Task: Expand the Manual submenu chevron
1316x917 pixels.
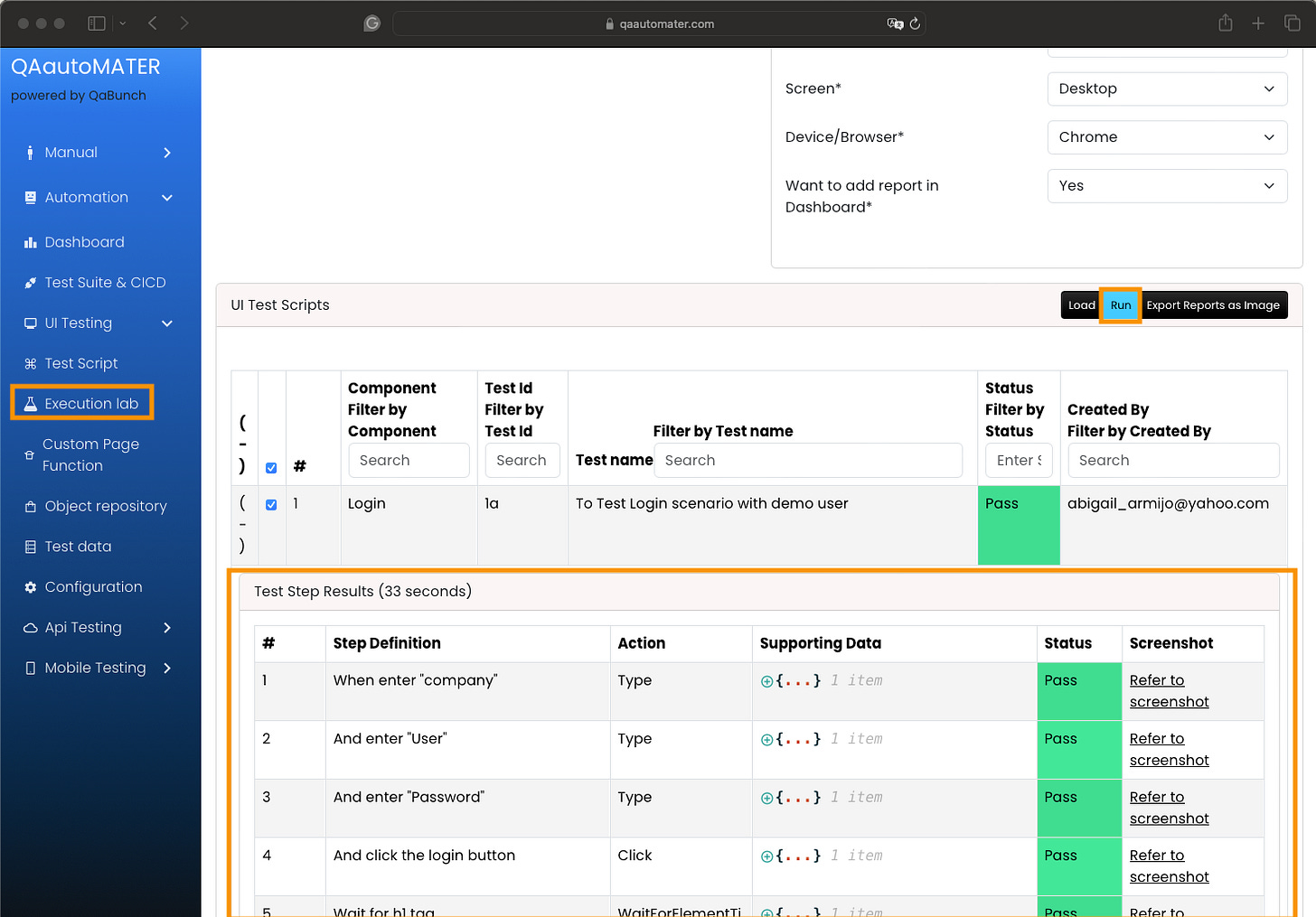Action: (x=167, y=153)
